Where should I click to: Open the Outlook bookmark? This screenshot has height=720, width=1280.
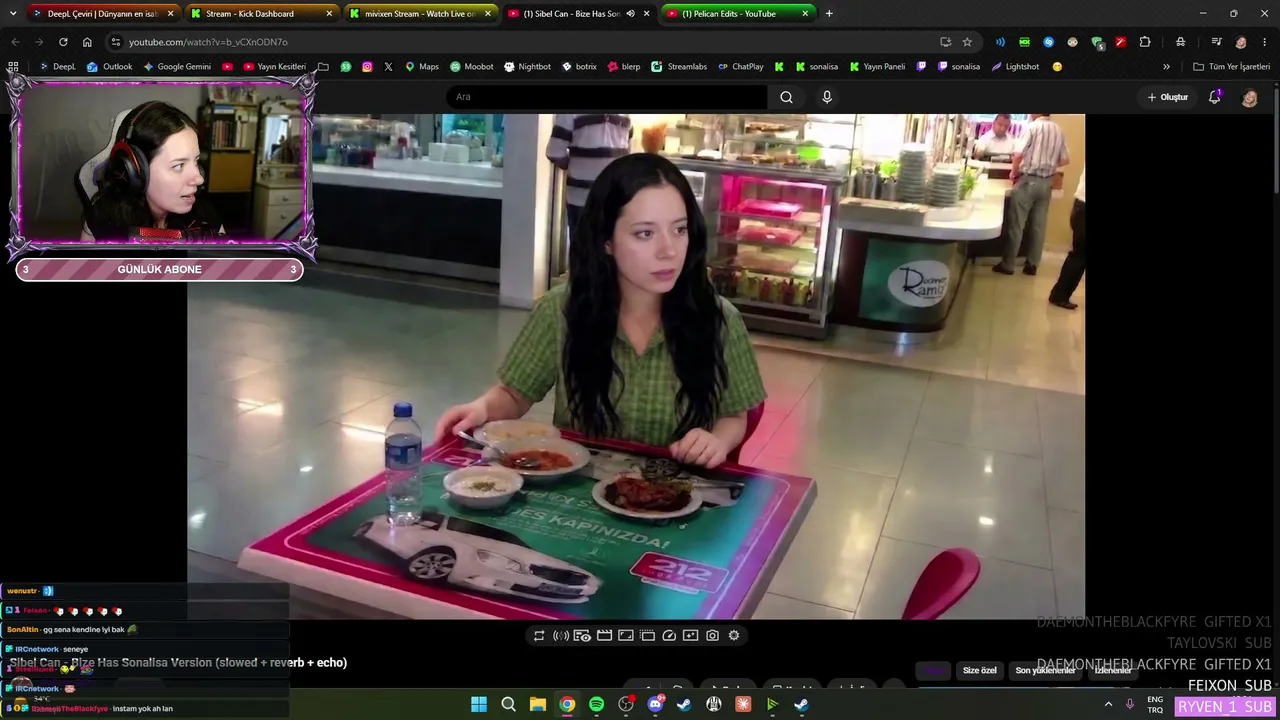pyautogui.click(x=109, y=67)
